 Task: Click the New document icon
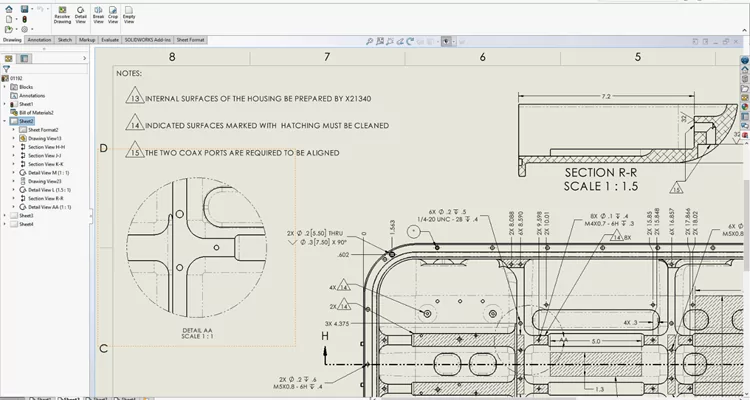[9, 19]
